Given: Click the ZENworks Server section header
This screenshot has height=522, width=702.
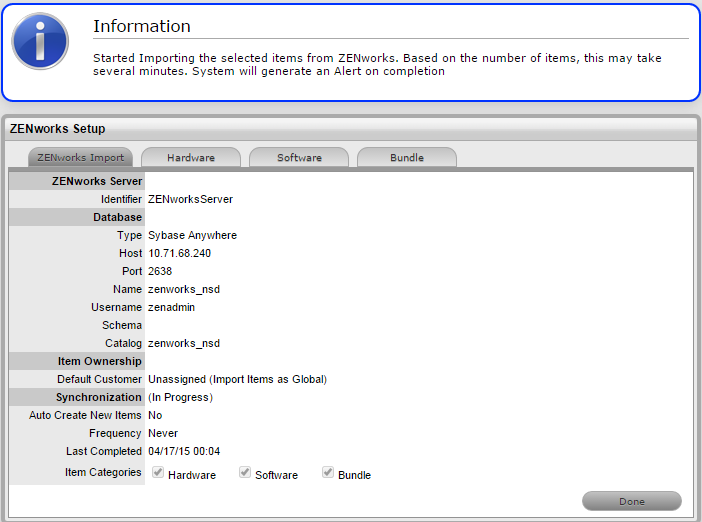Looking at the screenshot, I should pos(97,181).
